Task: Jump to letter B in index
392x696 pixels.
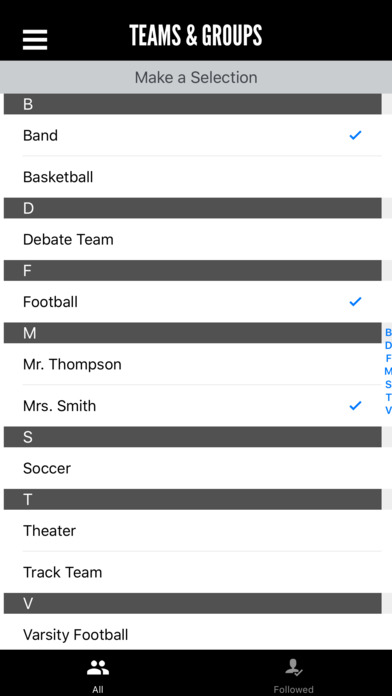Action: click(x=388, y=332)
